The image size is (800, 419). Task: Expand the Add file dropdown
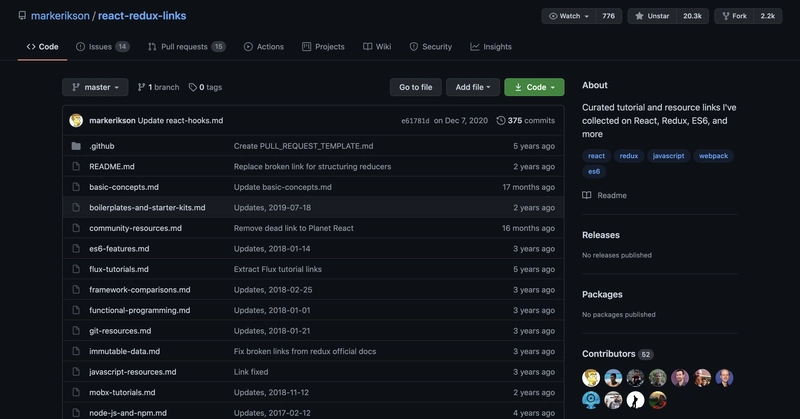[473, 87]
